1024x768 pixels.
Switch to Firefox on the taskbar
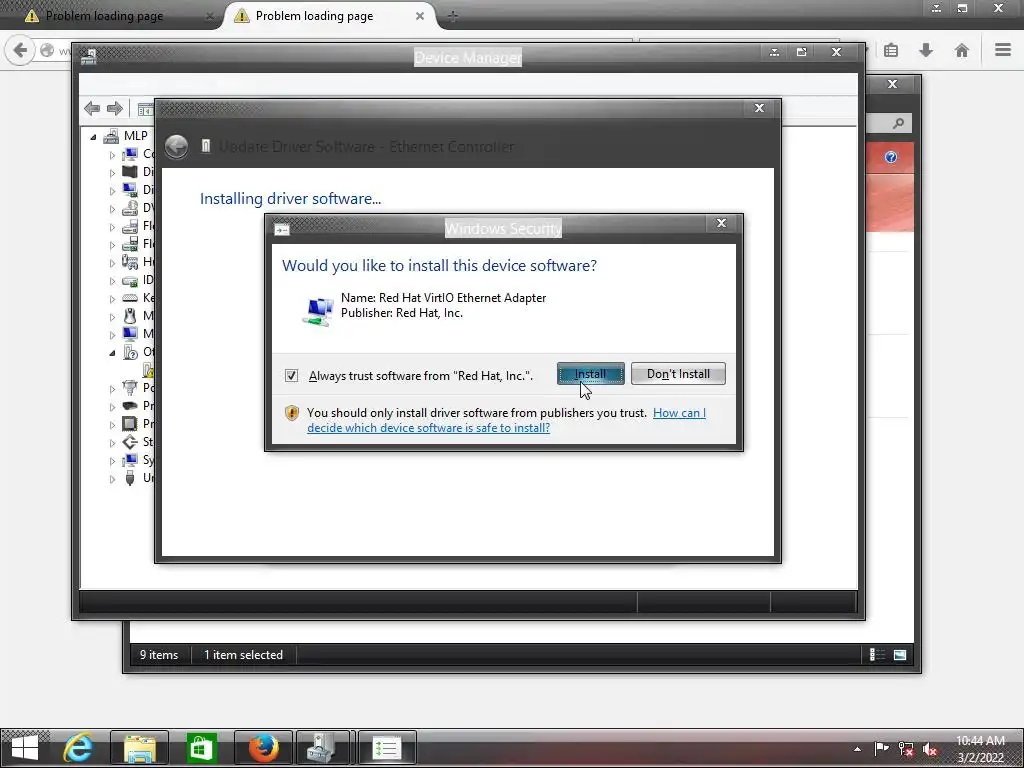click(x=263, y=748)
